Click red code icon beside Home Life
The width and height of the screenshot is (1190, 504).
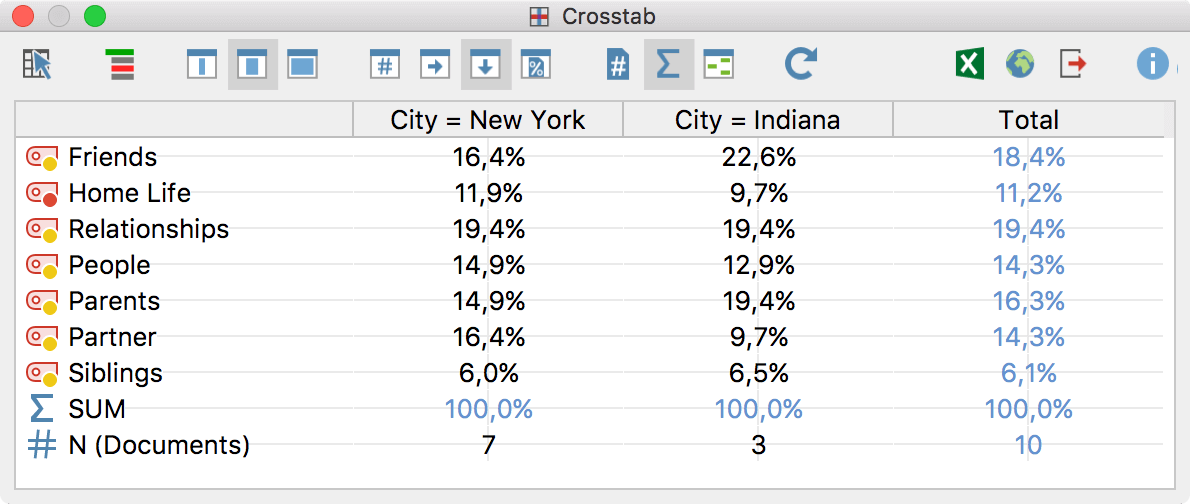(x=42, y=194)
